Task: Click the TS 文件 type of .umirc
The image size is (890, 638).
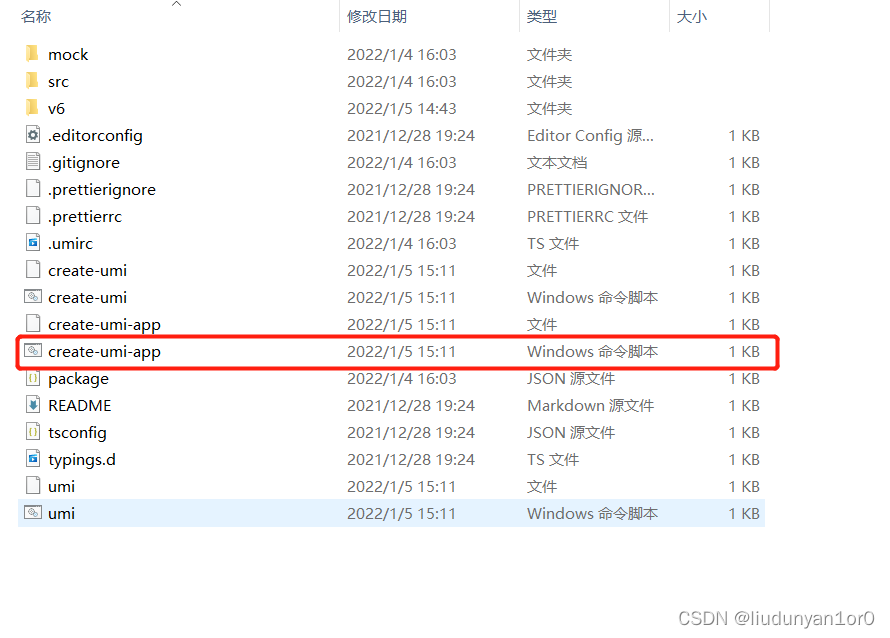Action: point(553,244)
